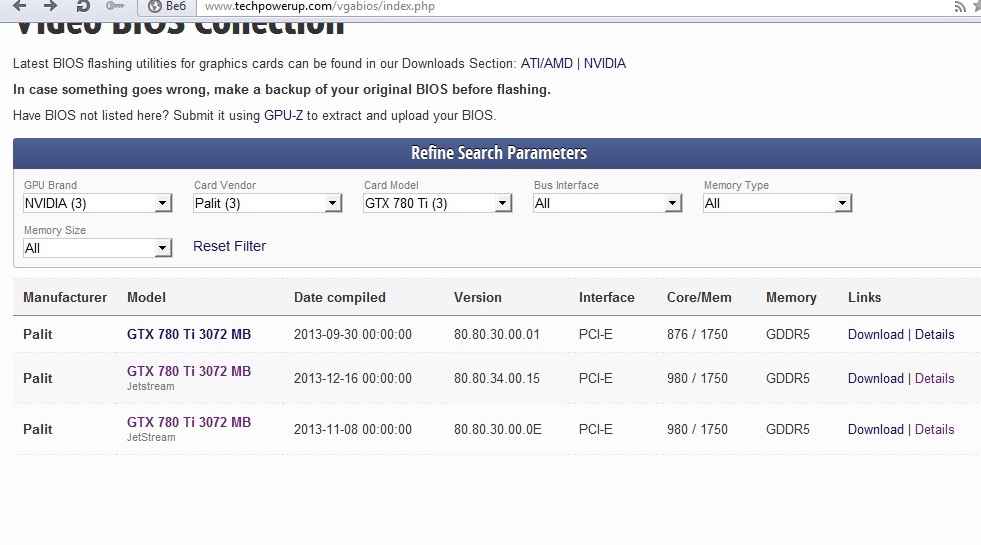Select the date cell 2013-11-08 00:00:00

point(353,429)
